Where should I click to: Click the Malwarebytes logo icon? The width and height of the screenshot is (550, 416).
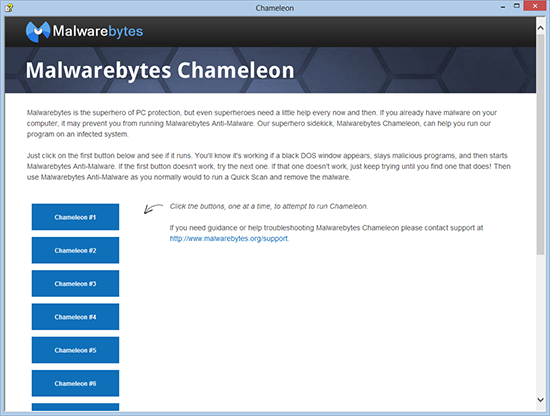click(38, 32)
